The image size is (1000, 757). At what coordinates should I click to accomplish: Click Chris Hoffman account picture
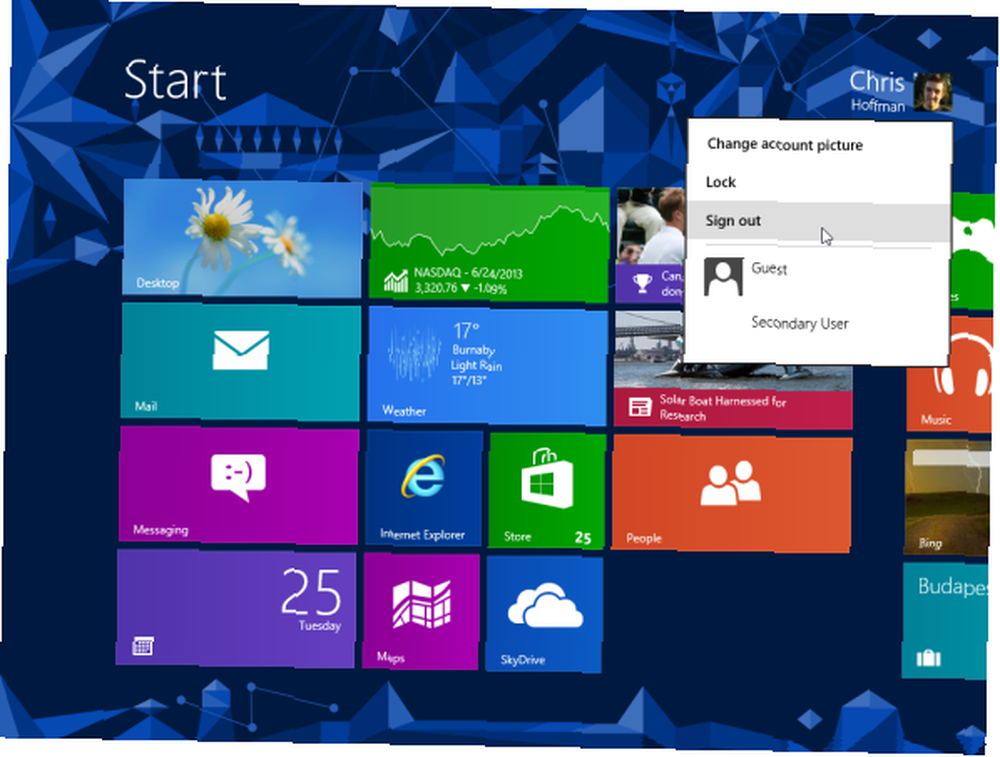tap(932, 92)
